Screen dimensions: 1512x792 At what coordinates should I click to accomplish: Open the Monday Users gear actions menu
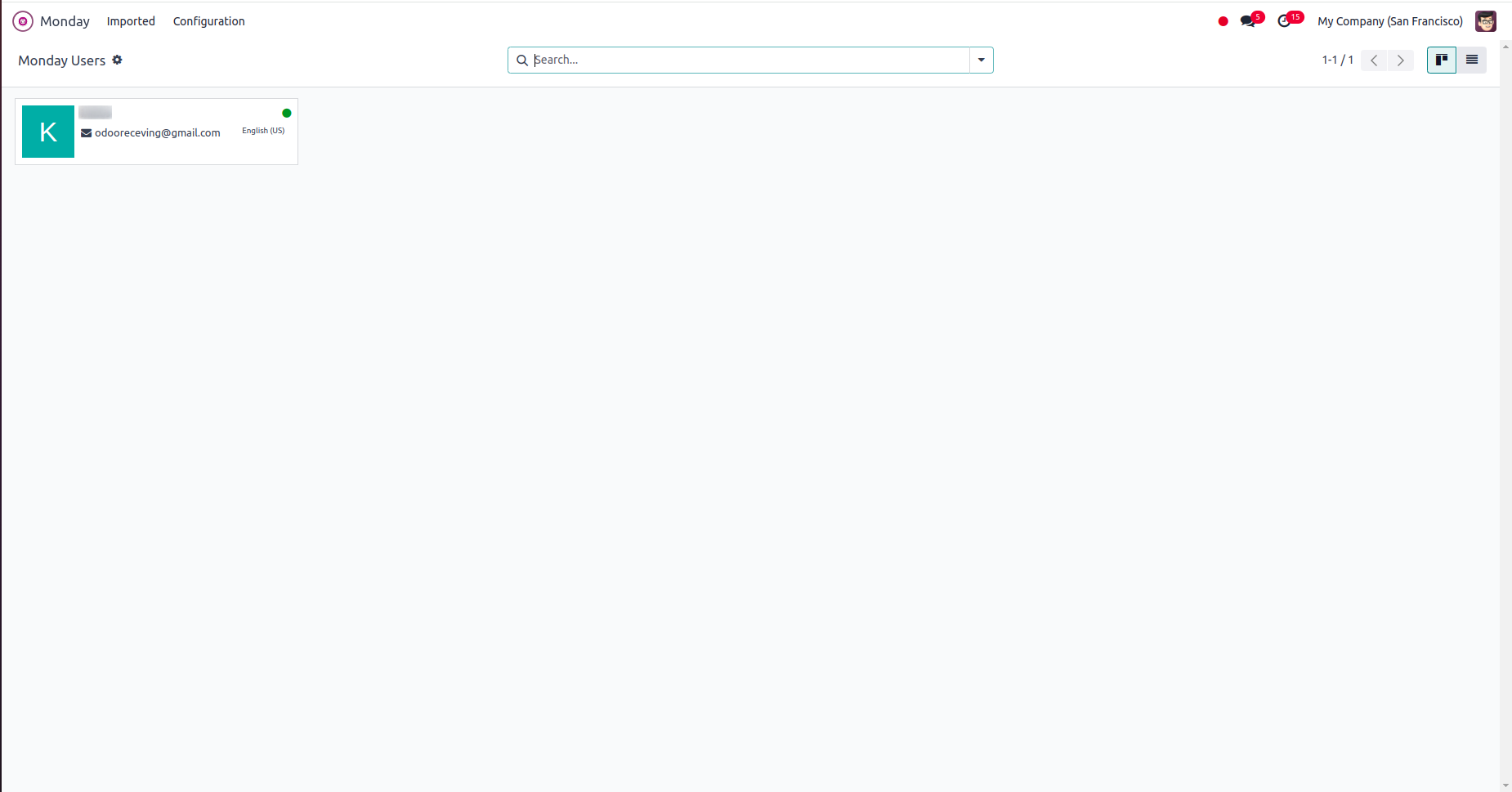tap(118, 60)
